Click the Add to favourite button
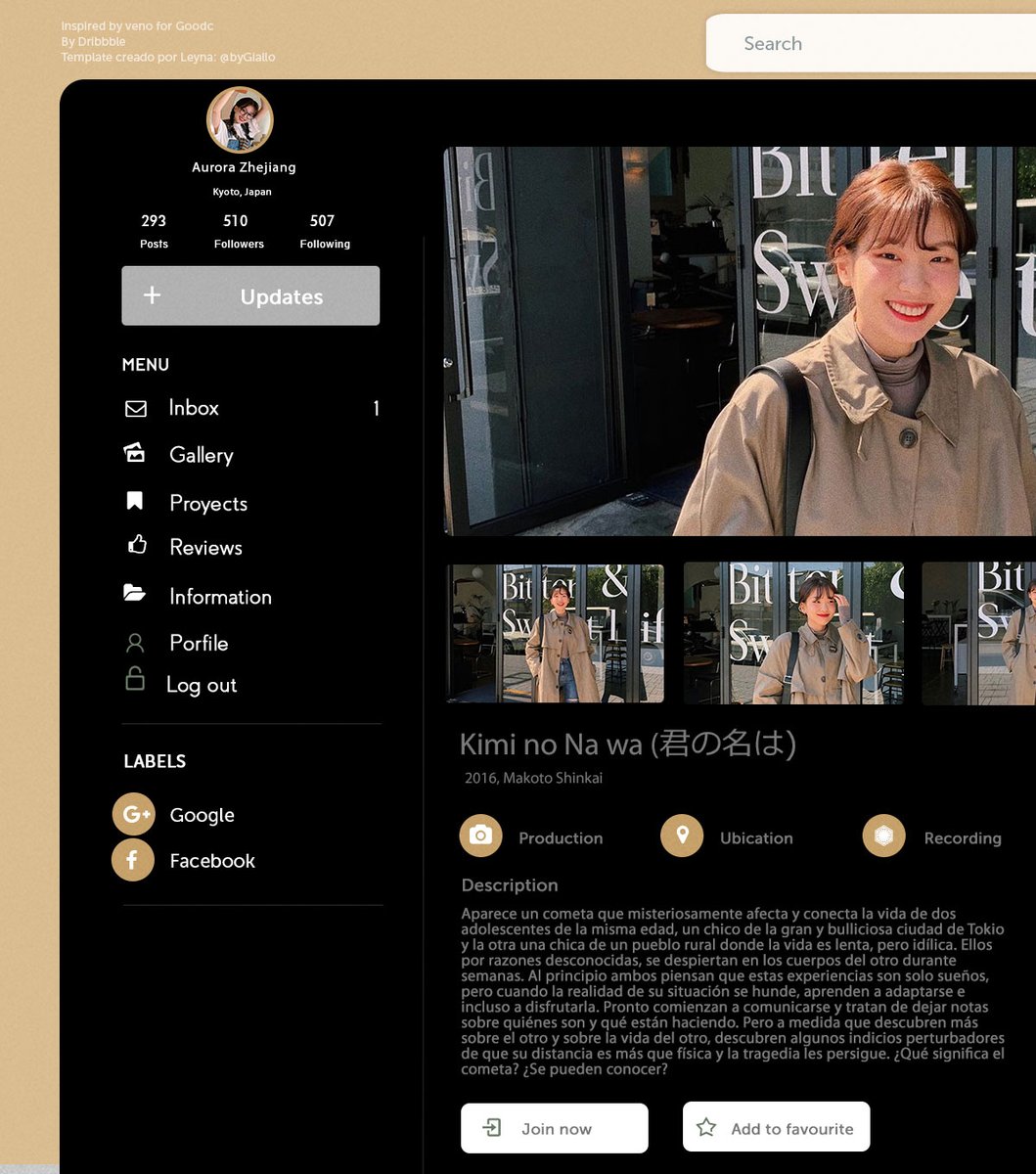The image size is (1036, 1174). 776,1128
